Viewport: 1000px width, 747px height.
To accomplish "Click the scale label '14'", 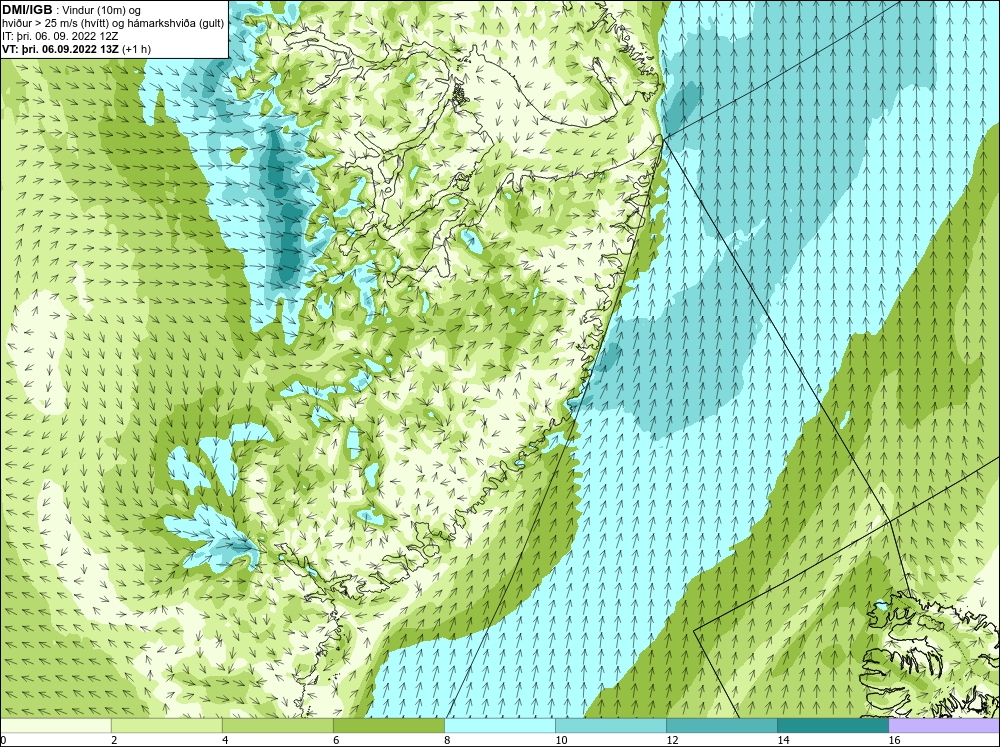I will click(x=783, y=740).
